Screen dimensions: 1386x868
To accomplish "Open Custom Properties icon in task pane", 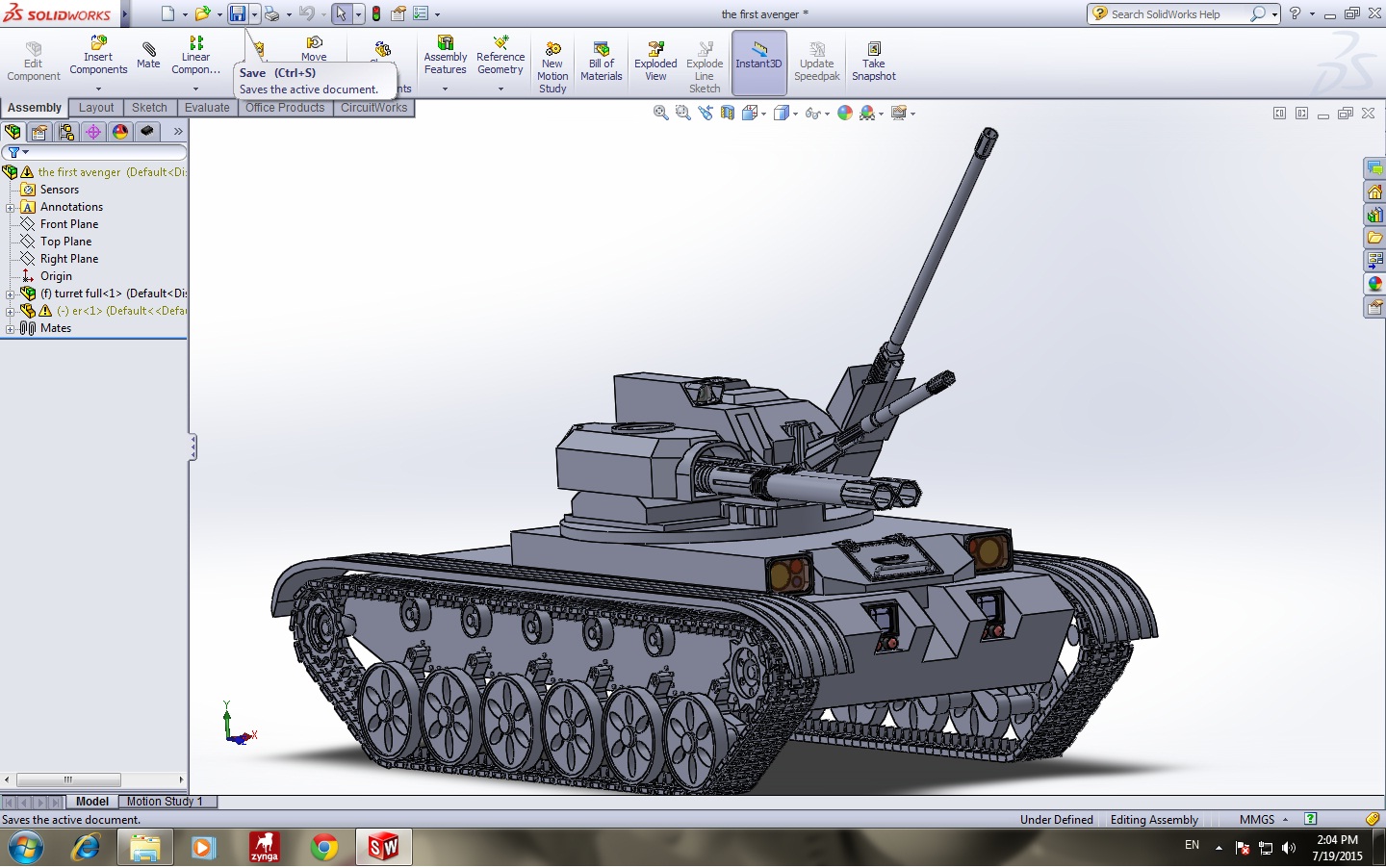I will [1374, 307].
